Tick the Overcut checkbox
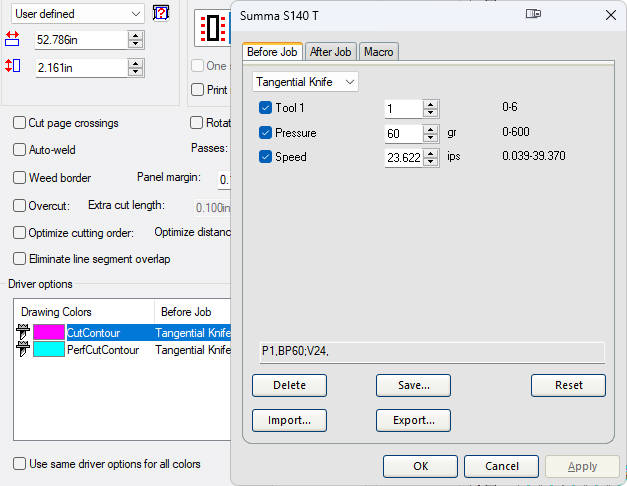This screenshot has height=486, width=627. (x=19, y=206)
